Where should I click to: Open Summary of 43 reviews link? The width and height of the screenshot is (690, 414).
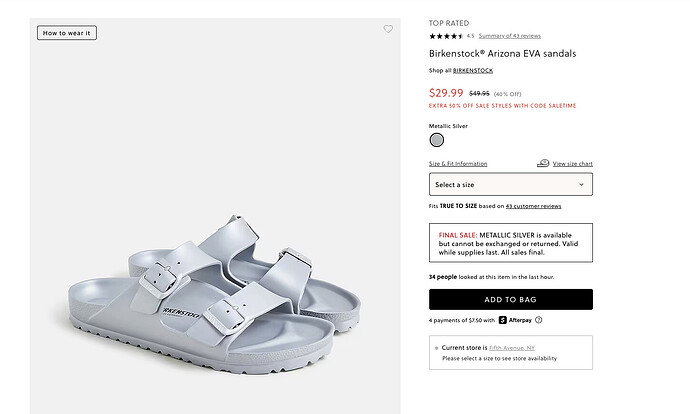[x=509, y=36]
